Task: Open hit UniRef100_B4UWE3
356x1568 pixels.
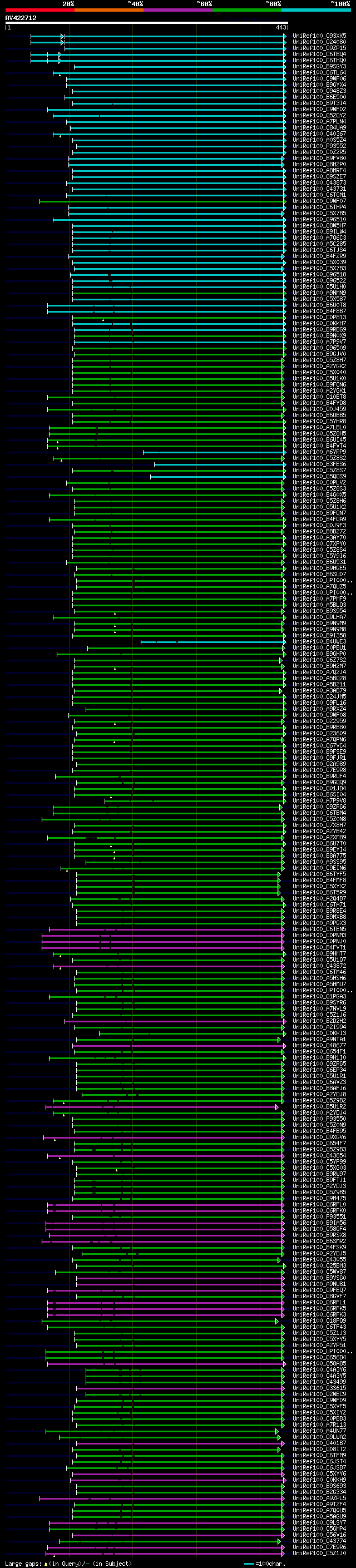Action: coord(319,641)
